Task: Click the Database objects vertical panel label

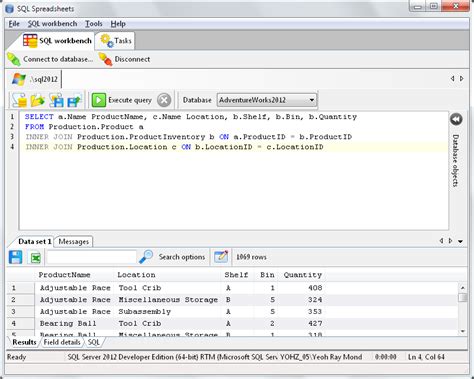Action: coord(456,160)
